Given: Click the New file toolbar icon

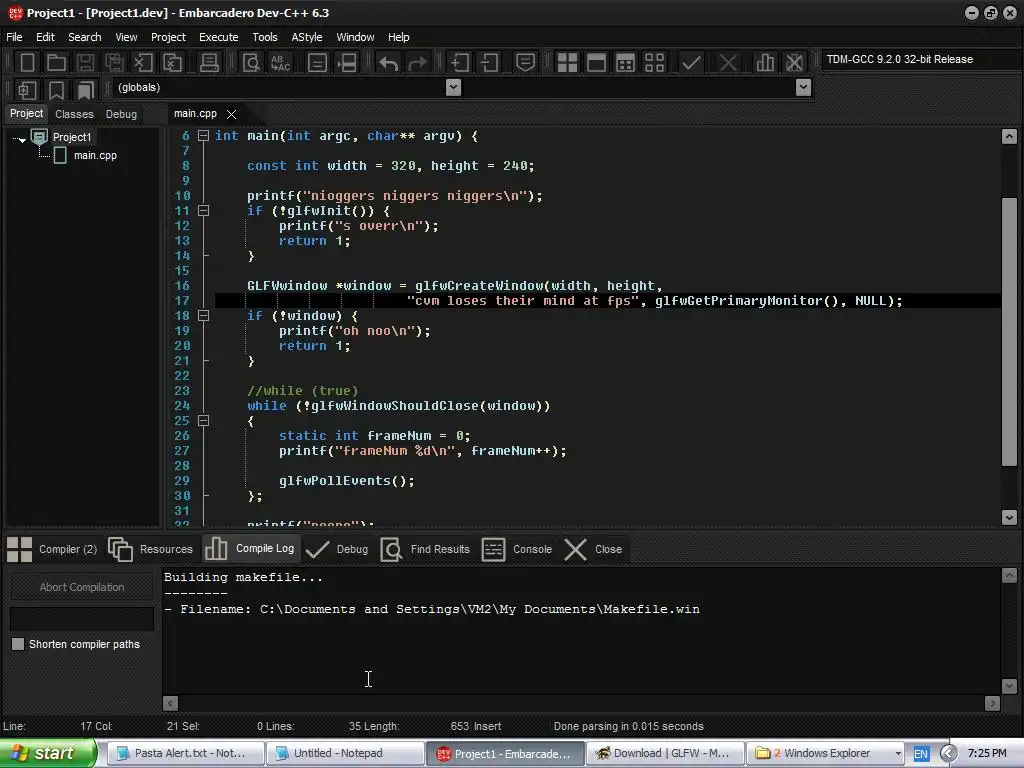Looking at the screenshot, I should tap(27, 63).
